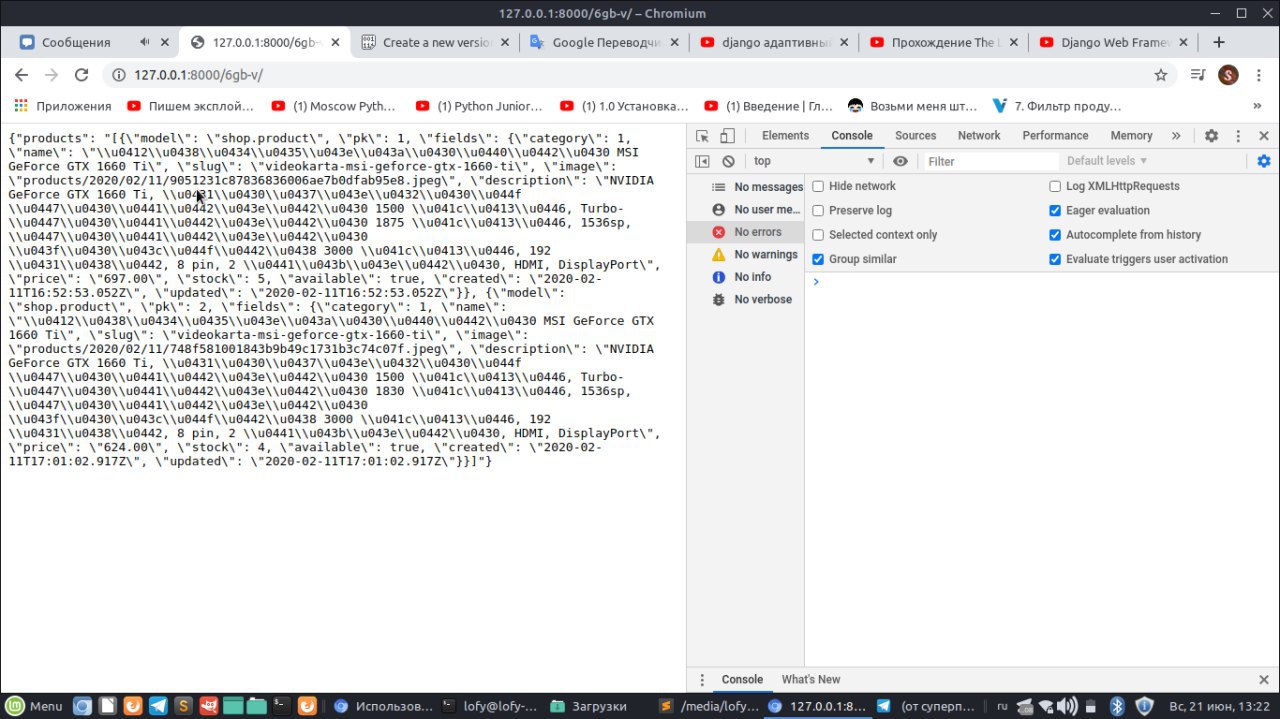The height and width of the screenshot is (719, 1280).
Task: Select the No verbose filter row
Action: tap(746, 300)
